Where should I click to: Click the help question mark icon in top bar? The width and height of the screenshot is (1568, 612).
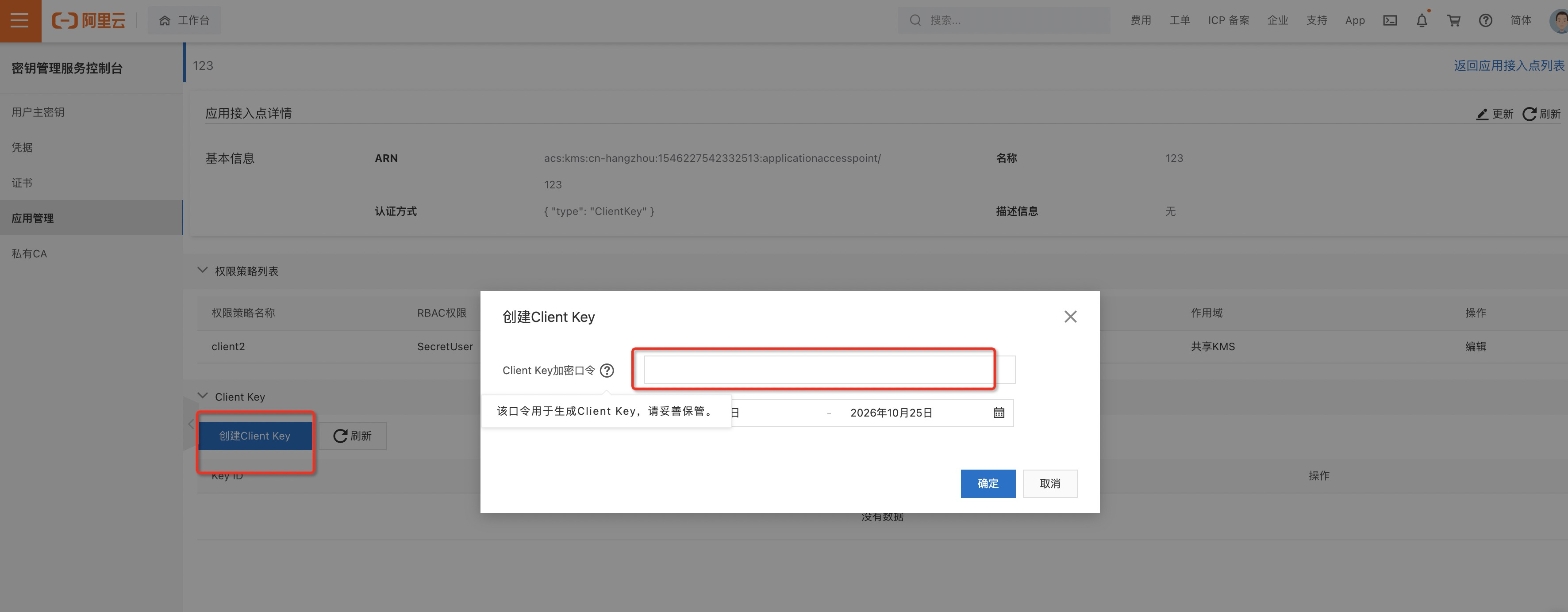point(1485,21)
